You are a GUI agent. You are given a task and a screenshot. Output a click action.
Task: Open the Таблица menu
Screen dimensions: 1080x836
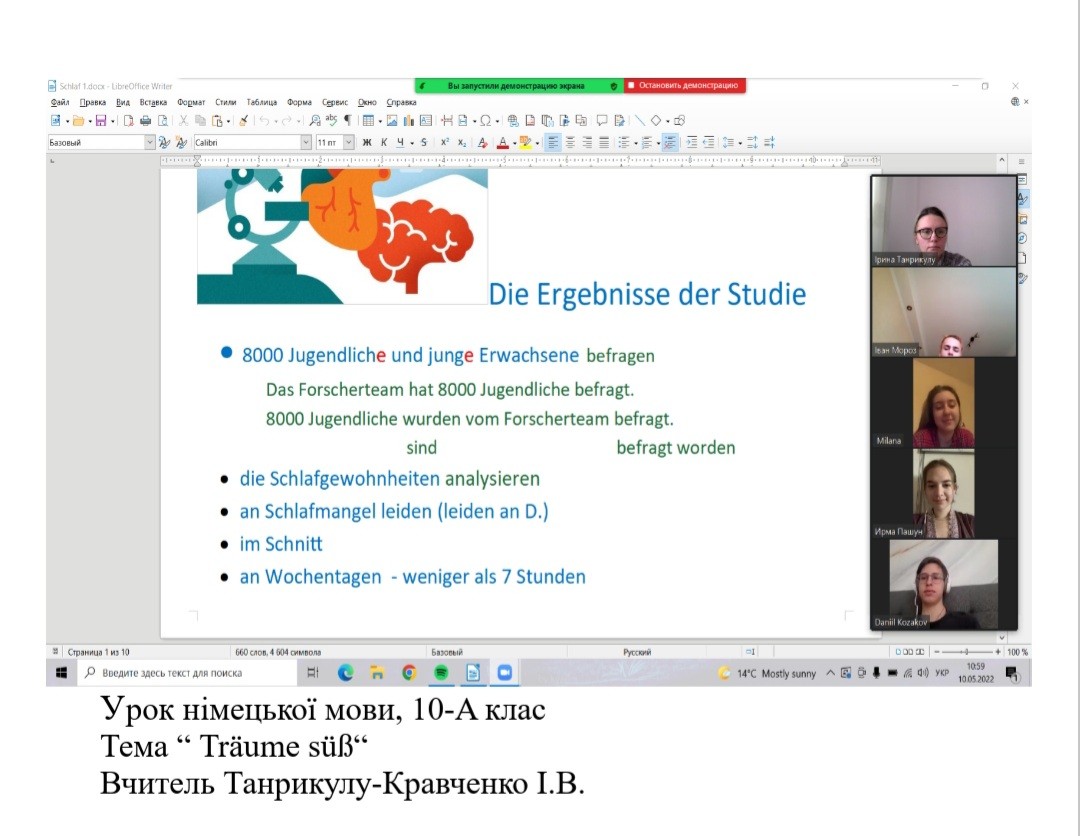point(261,102)
